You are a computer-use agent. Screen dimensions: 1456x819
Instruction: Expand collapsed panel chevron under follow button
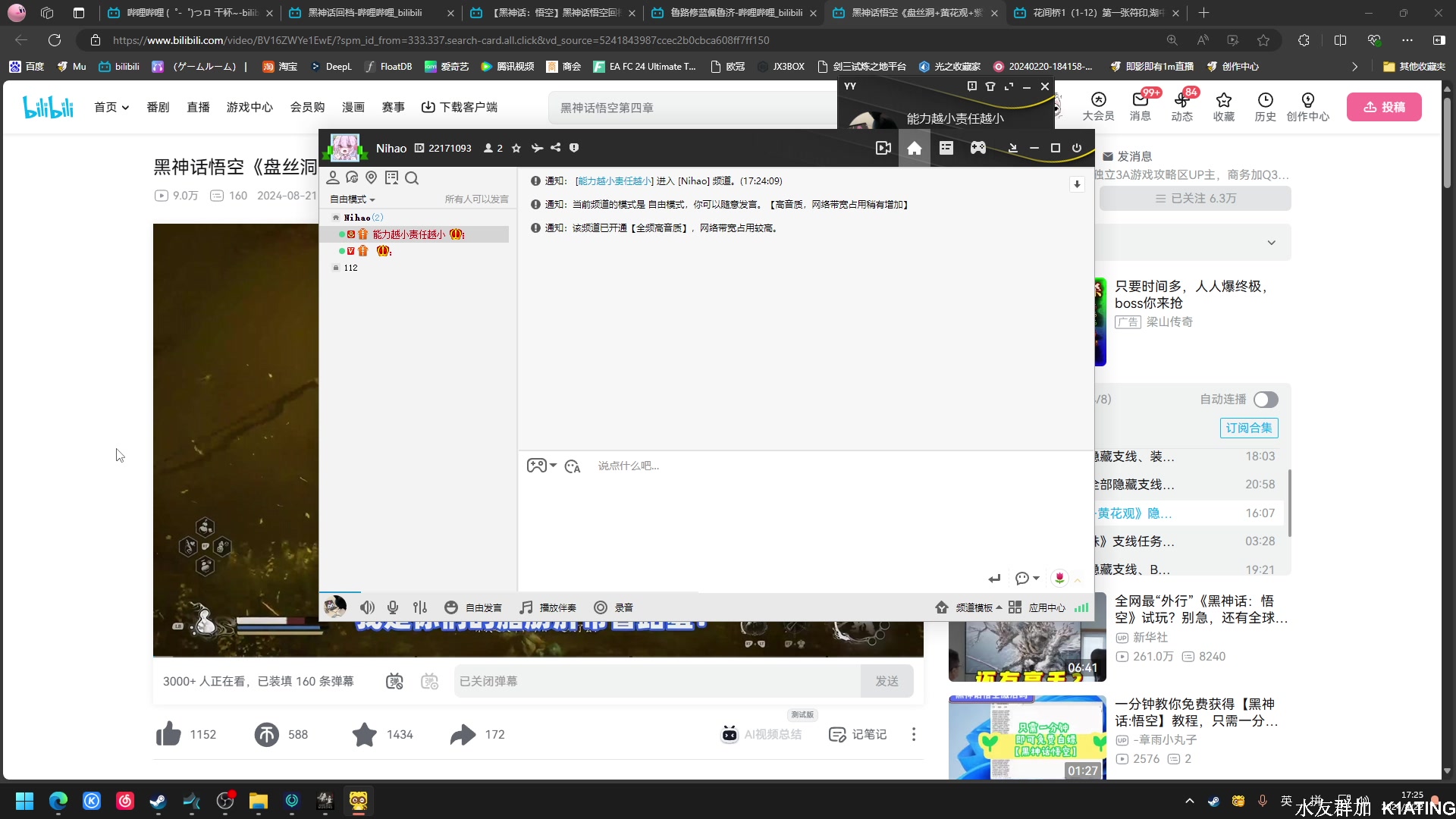1272,243
